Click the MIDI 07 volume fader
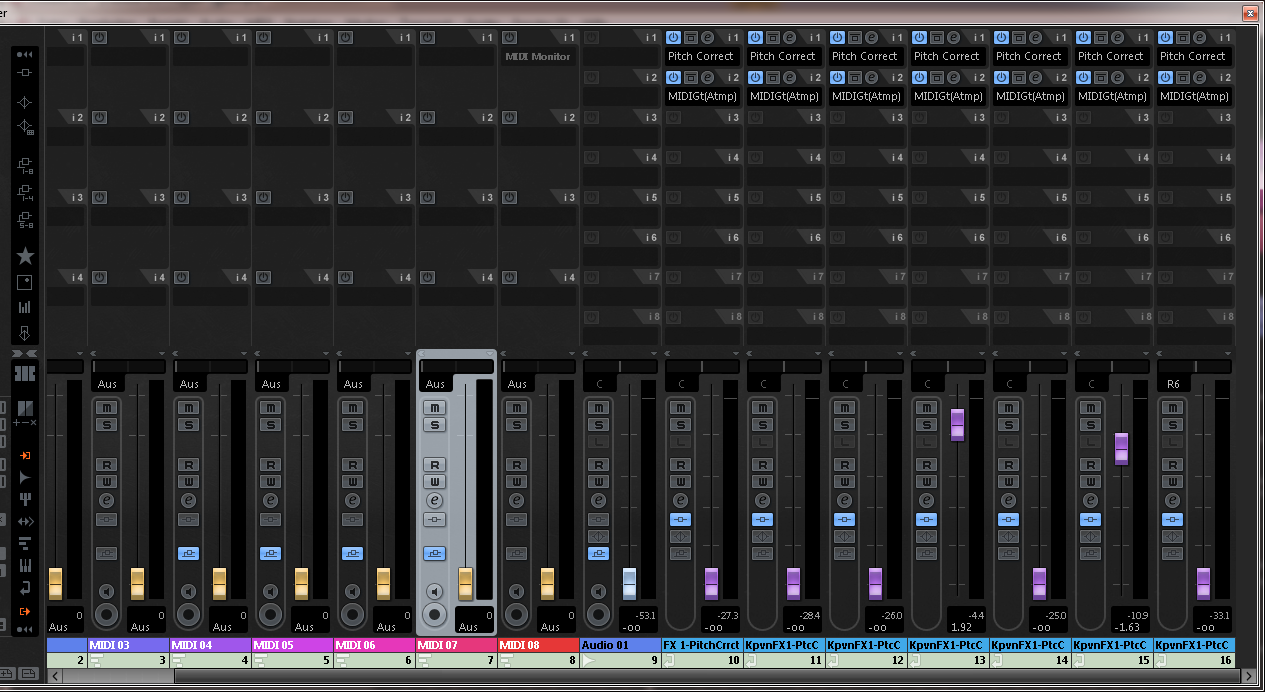The image size is (1265, 692). click(x=465, y=583)
